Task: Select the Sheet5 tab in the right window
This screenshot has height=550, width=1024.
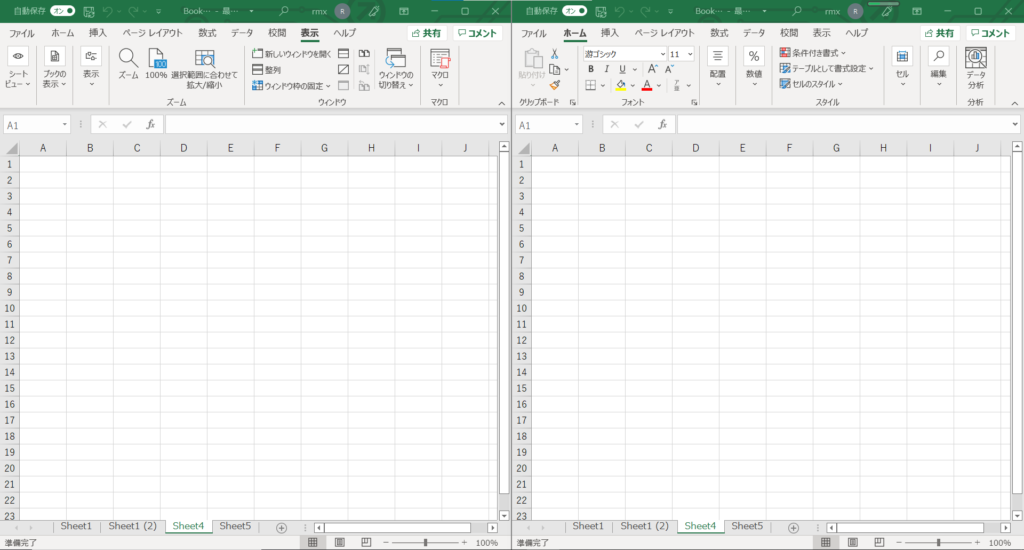Action: pos(746,526)
